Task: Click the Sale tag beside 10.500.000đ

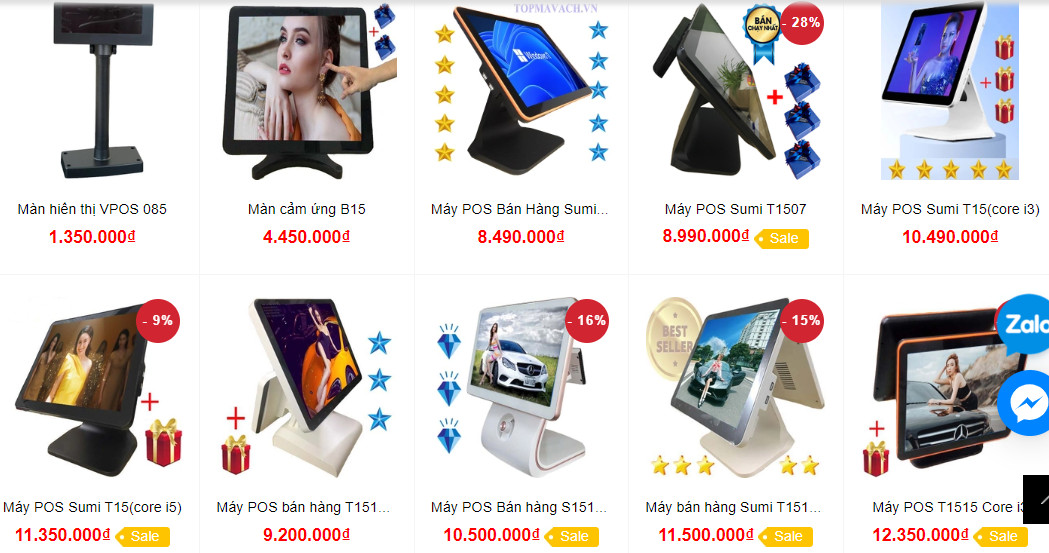Action: pyautogui.click(x=571, y=536)
